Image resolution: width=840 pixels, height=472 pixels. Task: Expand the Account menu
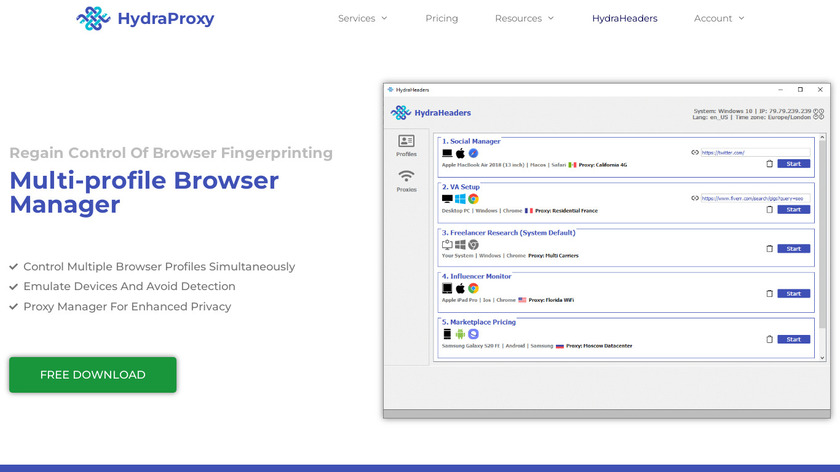point(719,18)
